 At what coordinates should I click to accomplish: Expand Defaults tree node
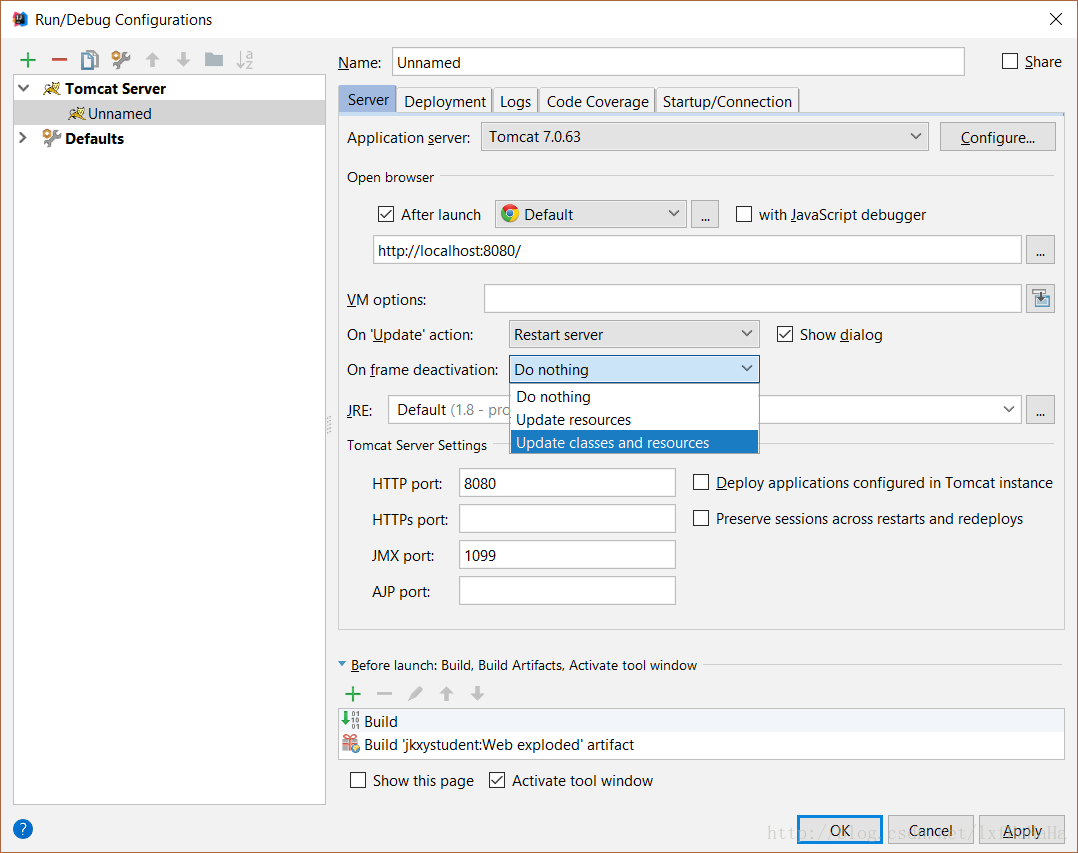(23, 138)
